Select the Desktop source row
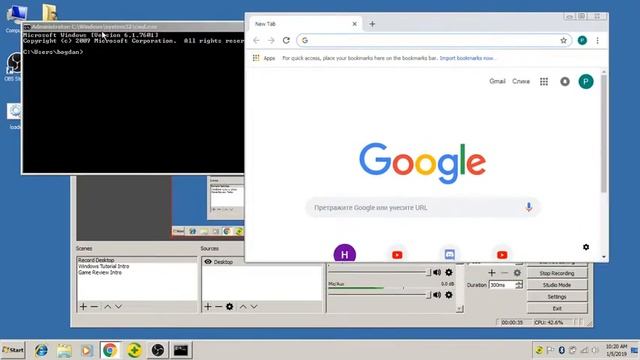Viewport: 640px width, 360px height. pyautogui.click(x=262, y=262)
